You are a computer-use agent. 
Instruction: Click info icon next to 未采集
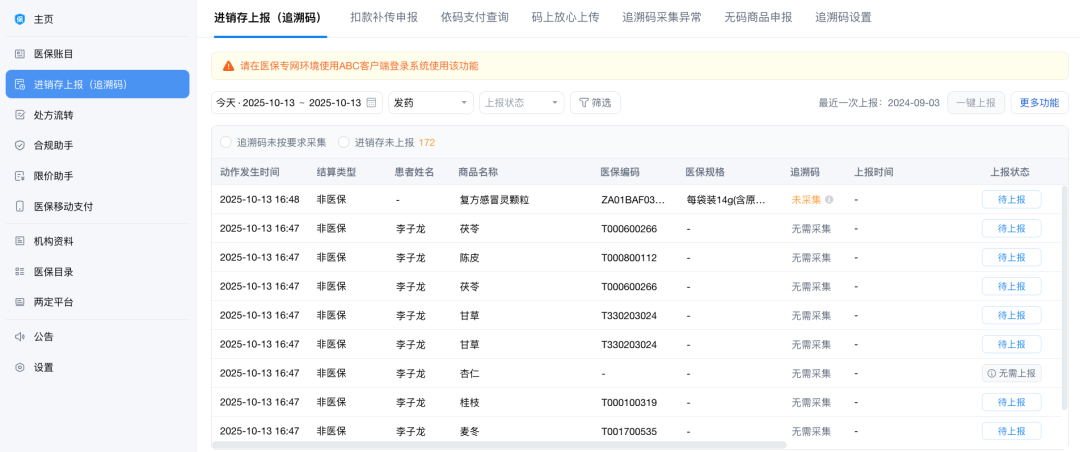(x=829, y=200)
